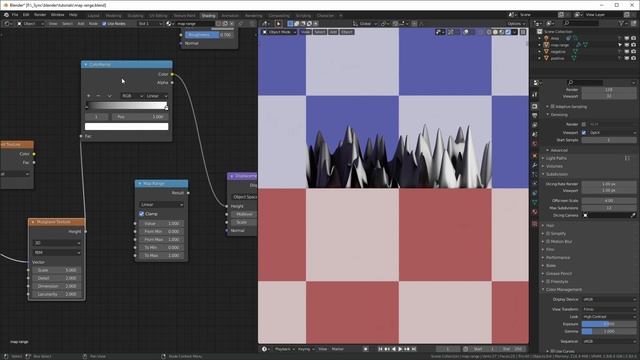Open the Window menu
Screen dimensions: 640x360
58,15
